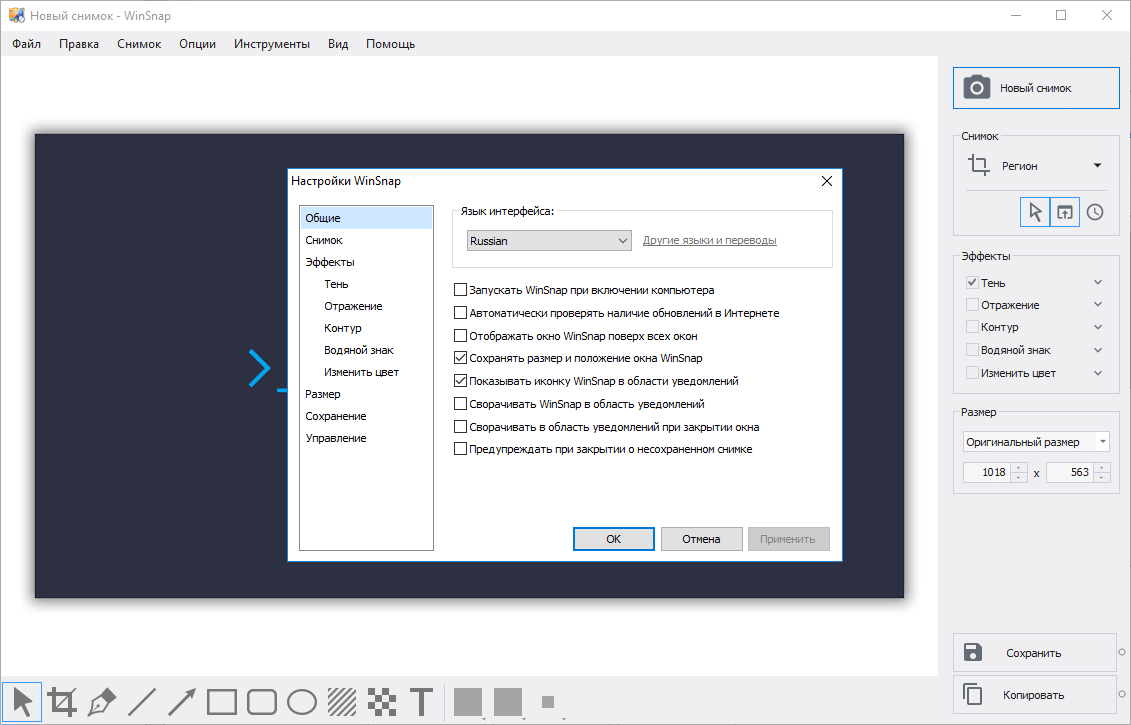Enable the Водяной знак effect in right panel
The height and width of the screenshot is (725, 1131).
[972, 350]
